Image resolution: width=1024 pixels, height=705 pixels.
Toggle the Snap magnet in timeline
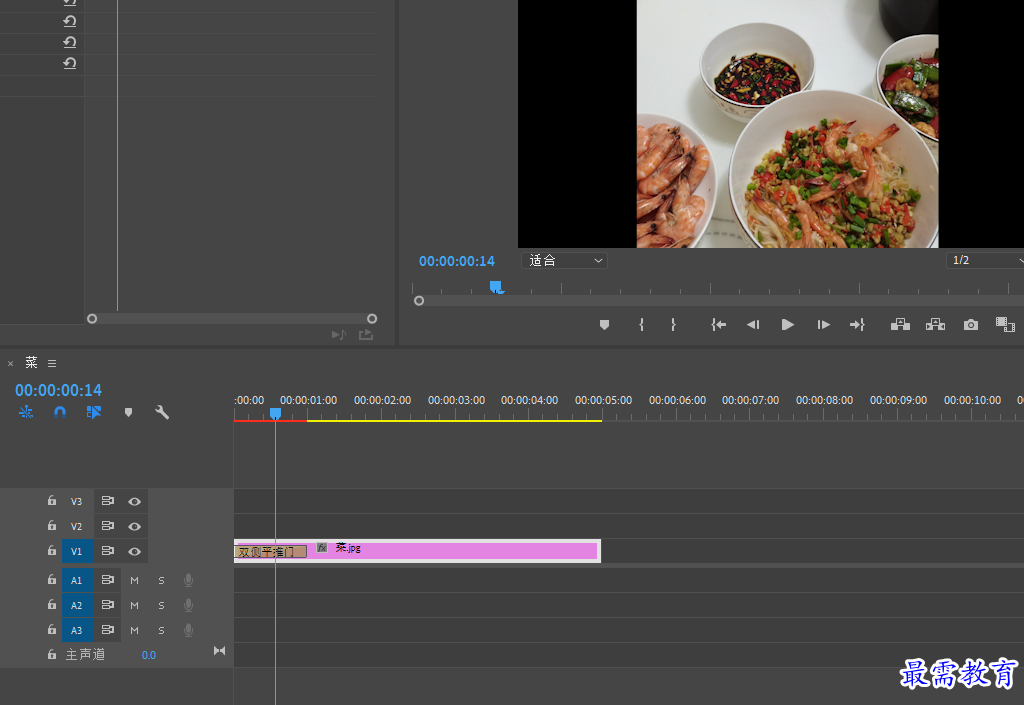coord(60,412)
